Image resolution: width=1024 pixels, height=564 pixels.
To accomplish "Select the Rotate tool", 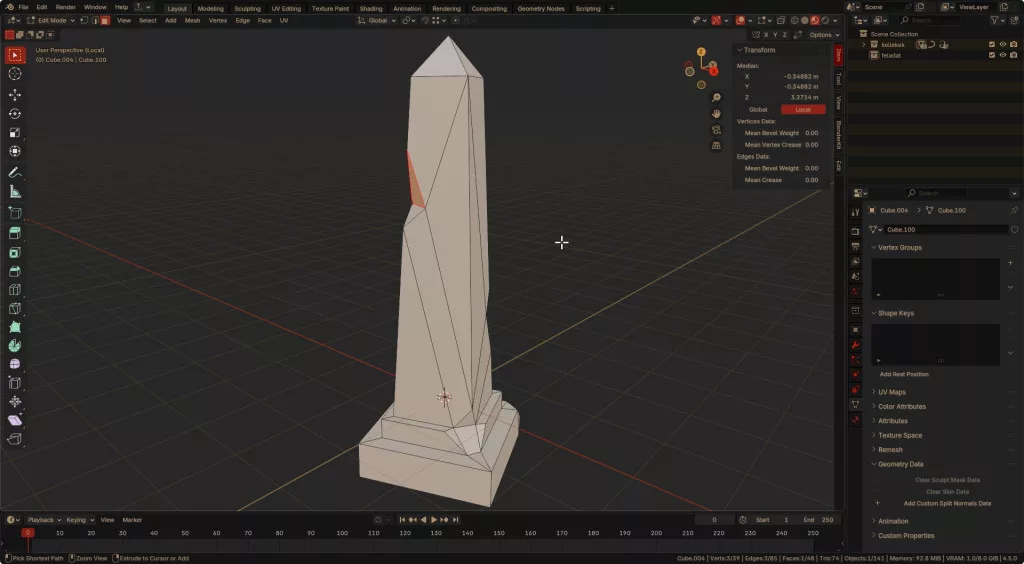I will 15,113.
